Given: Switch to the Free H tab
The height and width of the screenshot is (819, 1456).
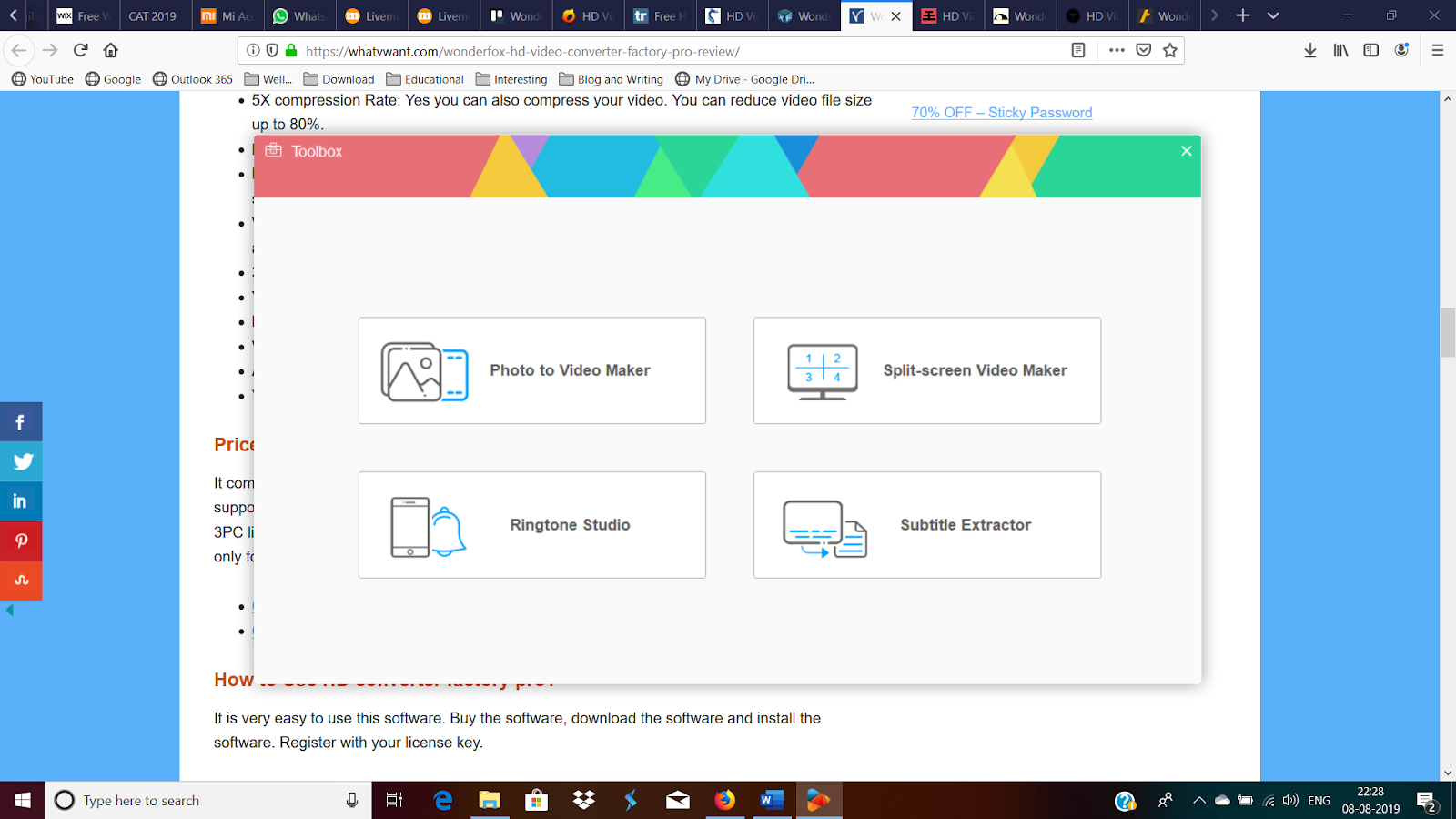Looking at the screenshot, I should point(661,15).
